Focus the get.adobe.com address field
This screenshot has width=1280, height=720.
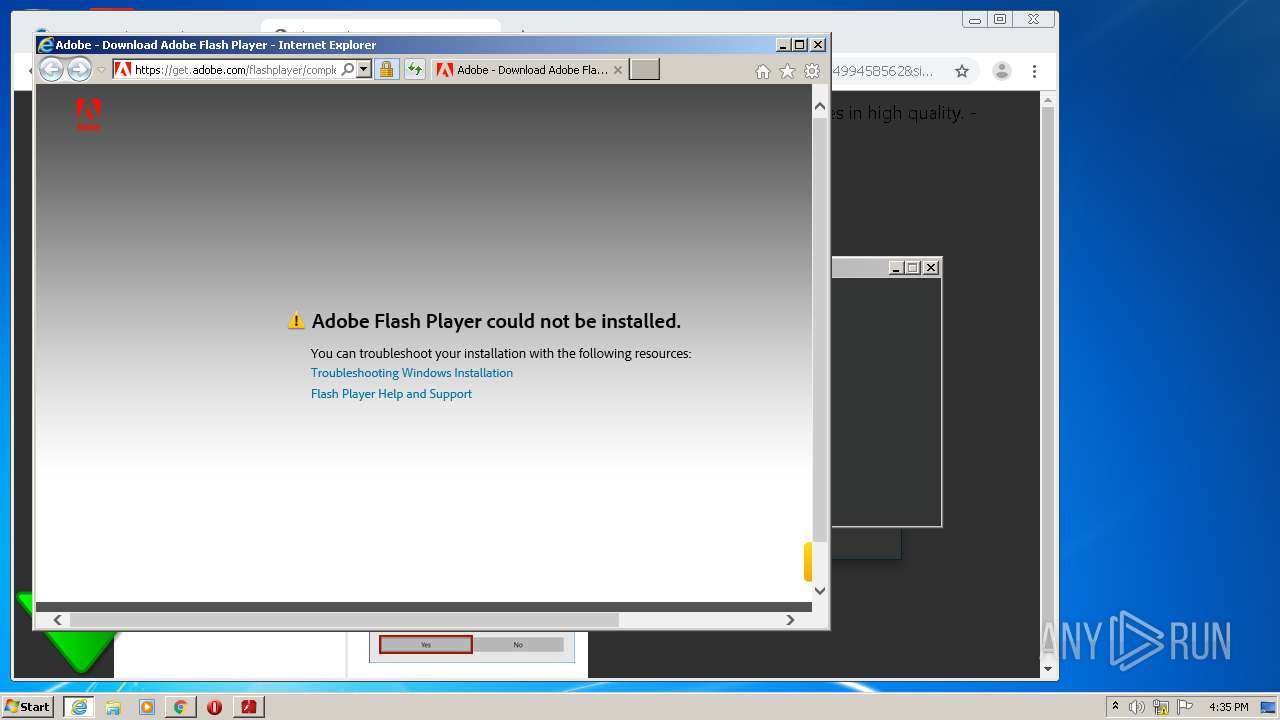click(x=236, y=70)
